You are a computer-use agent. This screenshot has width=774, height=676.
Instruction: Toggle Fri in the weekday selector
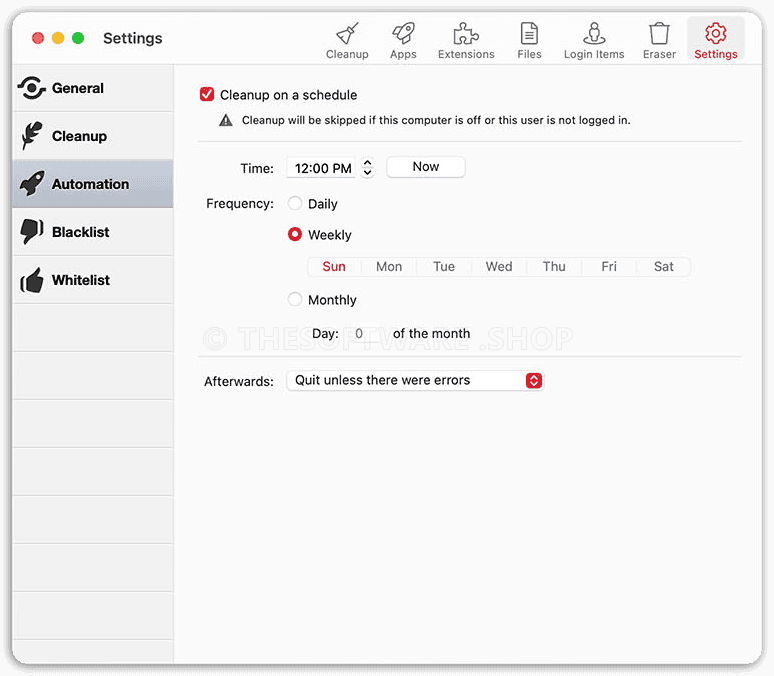click(x=609, y=267)
